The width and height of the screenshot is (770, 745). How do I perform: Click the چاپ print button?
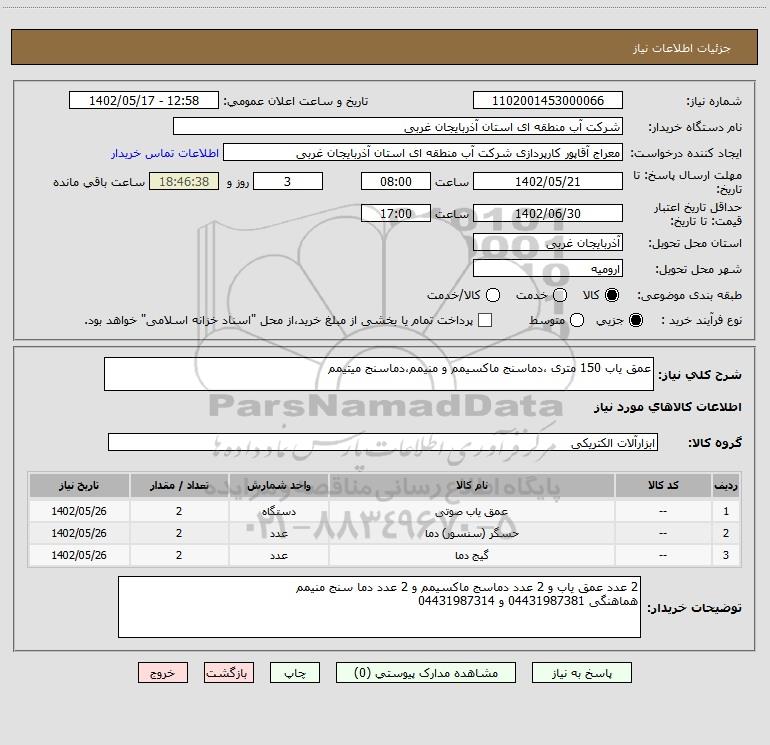(x=295, y=673)
